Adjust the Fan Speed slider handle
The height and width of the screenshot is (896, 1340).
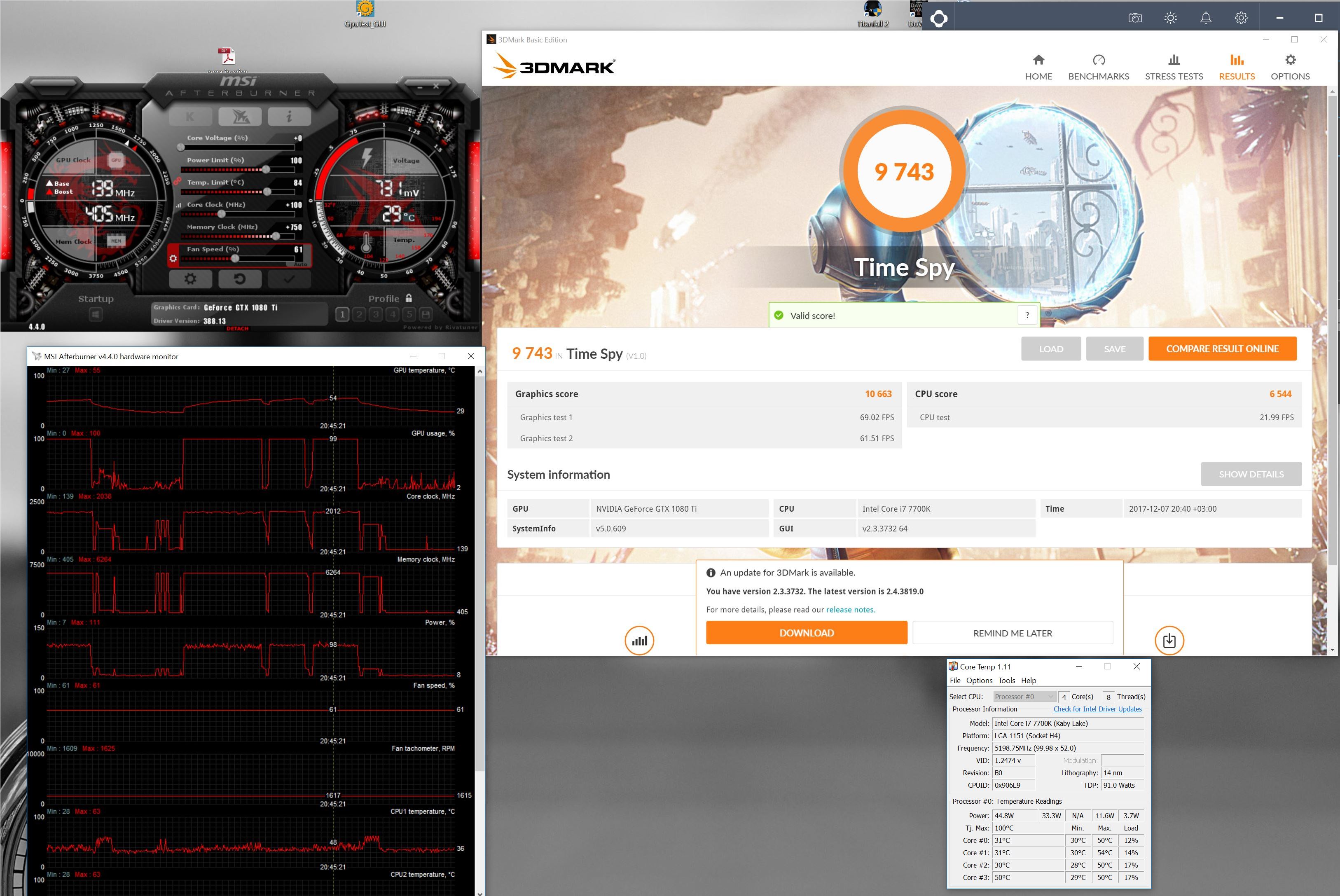235,258
